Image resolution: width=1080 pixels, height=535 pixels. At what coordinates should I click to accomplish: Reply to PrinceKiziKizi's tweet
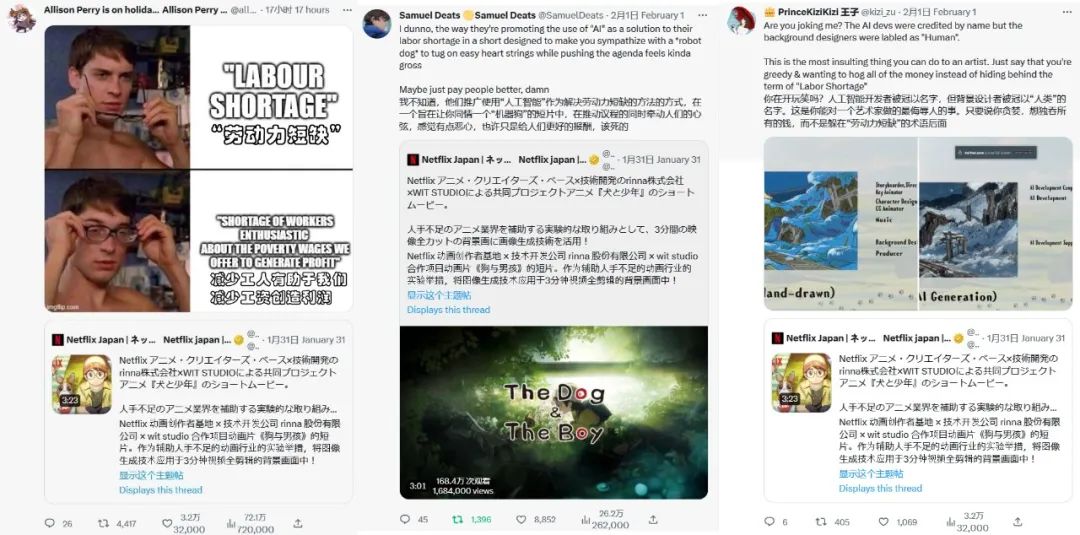[769, 522]
